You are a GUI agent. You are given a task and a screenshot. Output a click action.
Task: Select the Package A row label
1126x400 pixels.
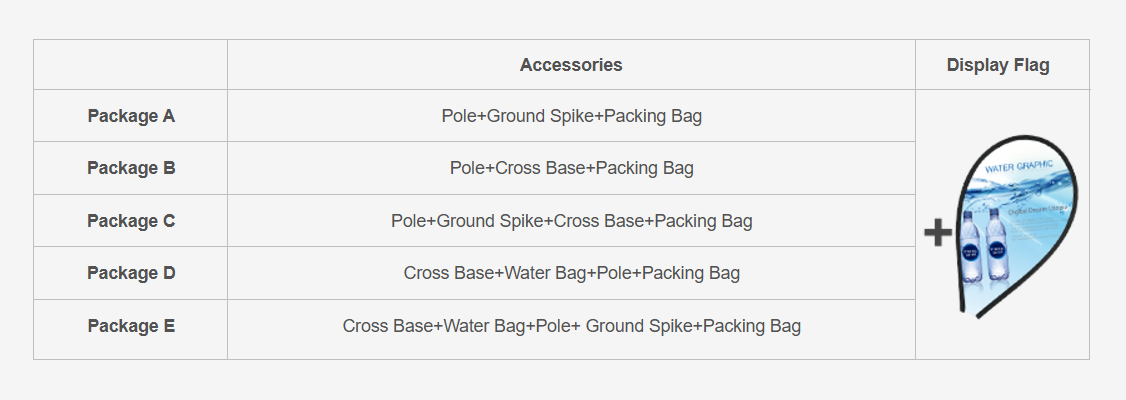(x=131, y=116)
